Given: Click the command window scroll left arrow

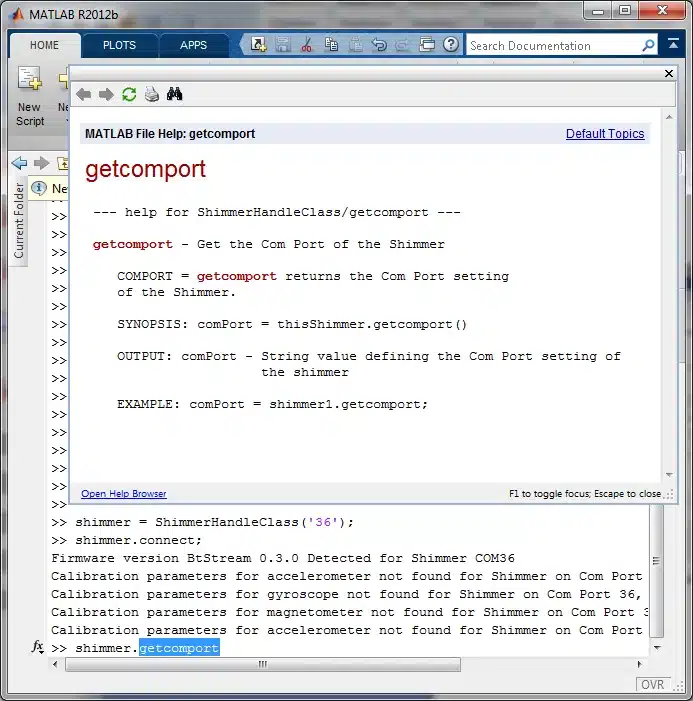Looking at the screenshot, I should coord(55,664).
